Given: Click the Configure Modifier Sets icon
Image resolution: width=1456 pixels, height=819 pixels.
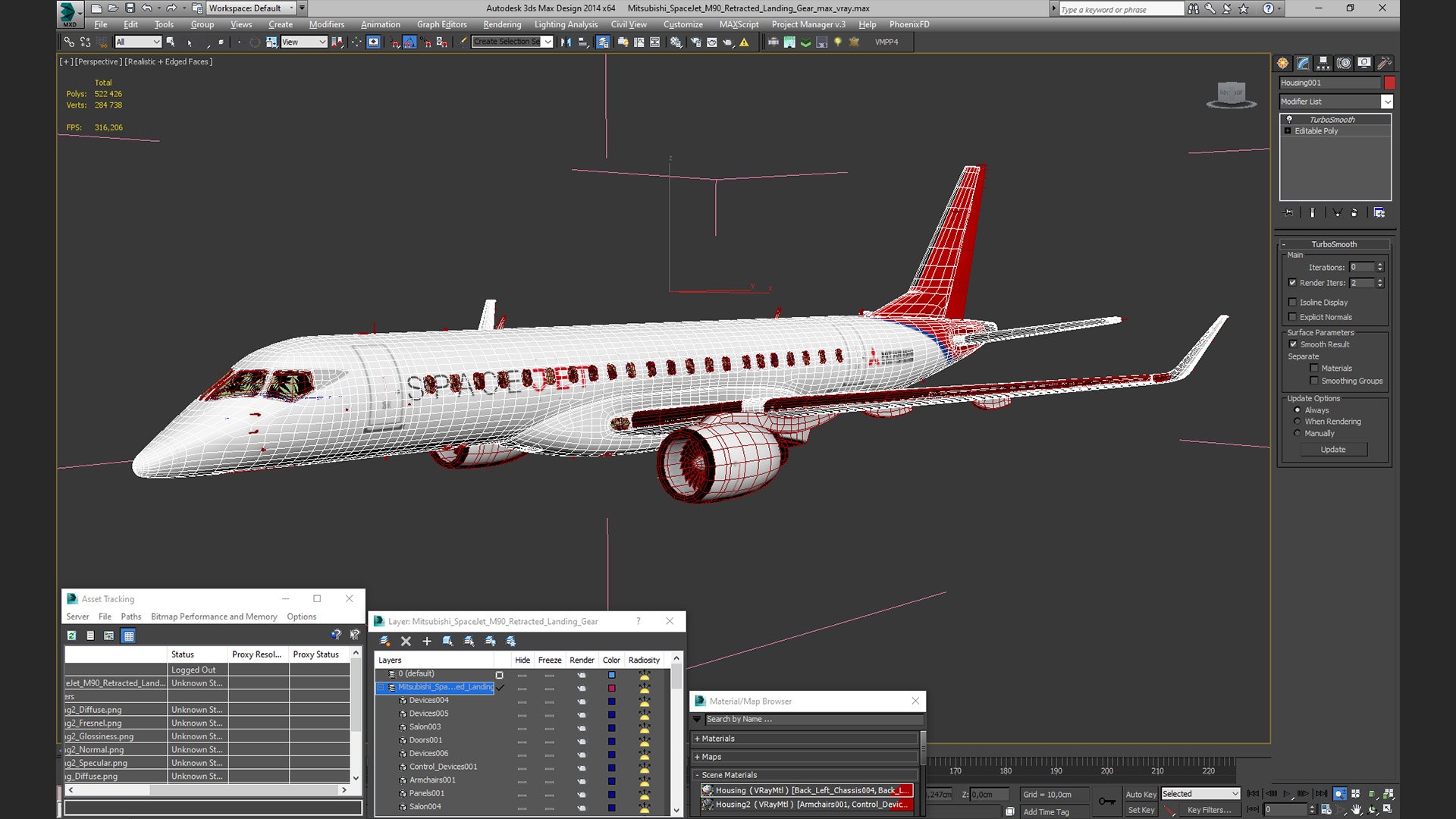Looking at the screenshot, I should (1379, 212).
